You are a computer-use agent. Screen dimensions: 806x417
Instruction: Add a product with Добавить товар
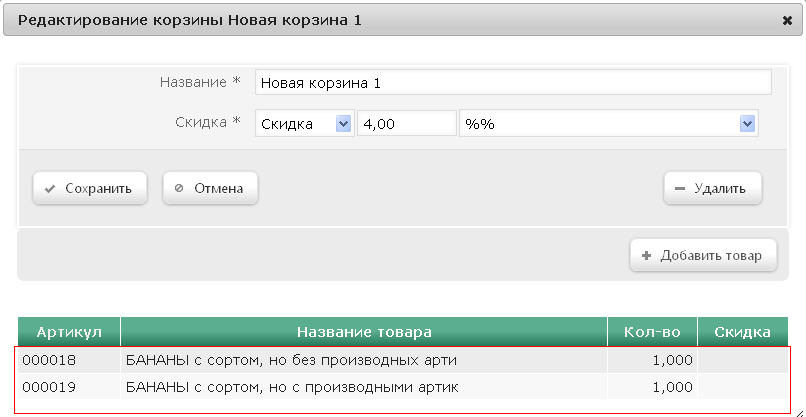[x=703, y=255]
